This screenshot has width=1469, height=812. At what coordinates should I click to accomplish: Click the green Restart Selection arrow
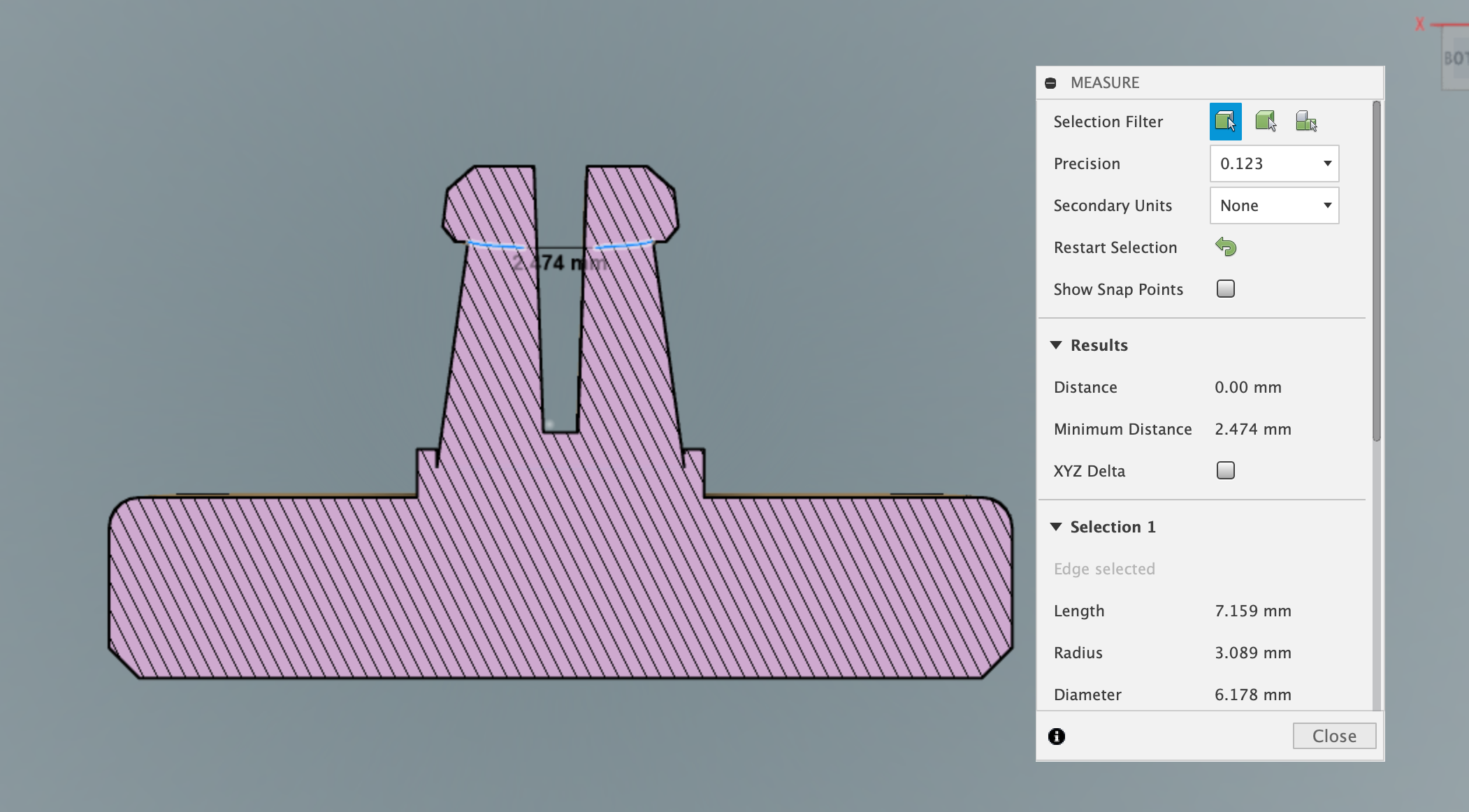[x=1226, y=247]
